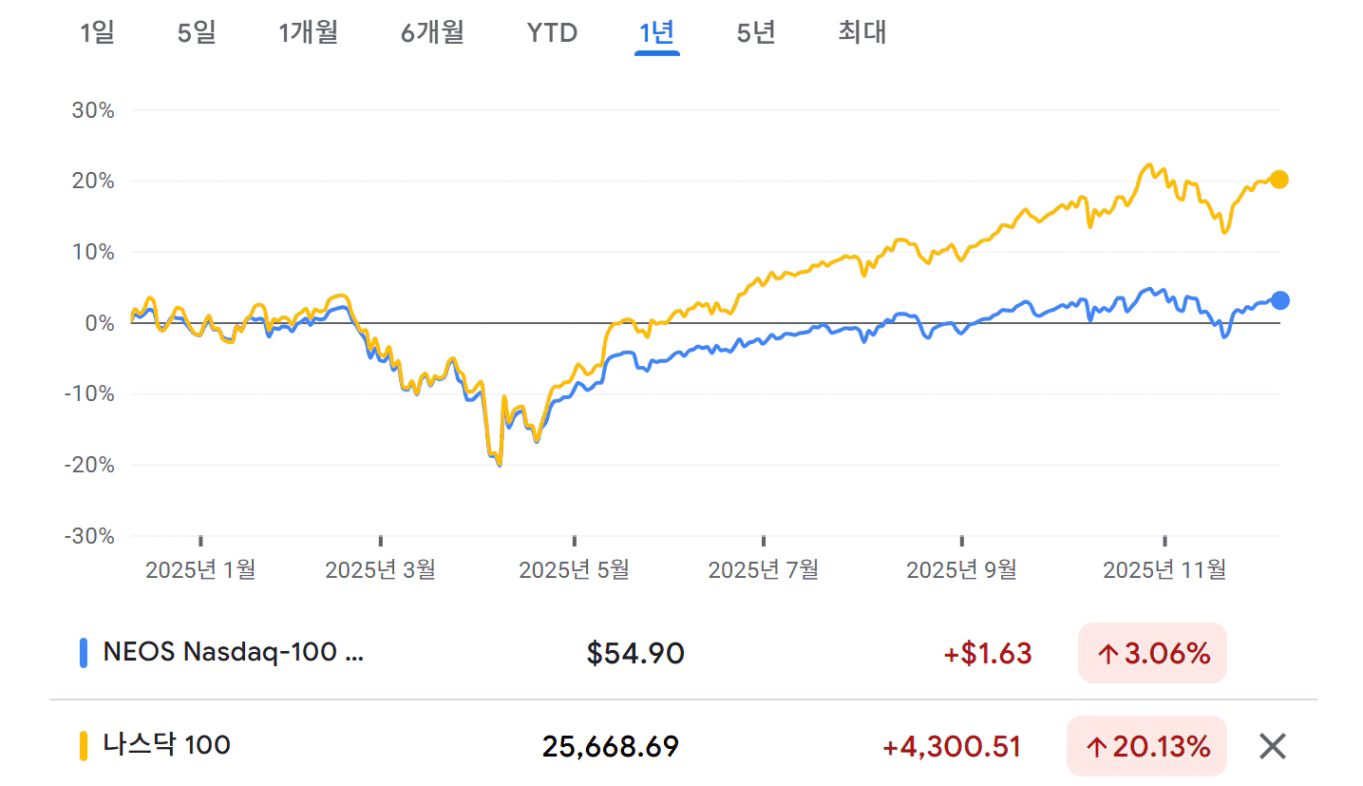1363x786 pixels.
Task: Show the 6개월 chart range
Action: (x=432, y=33)
